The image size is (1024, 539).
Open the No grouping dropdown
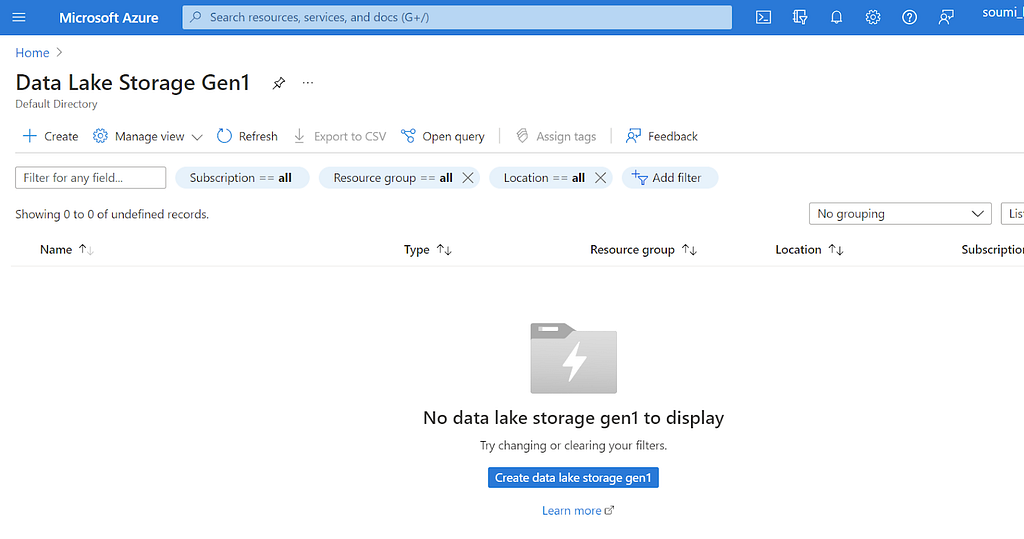coord(900,214)
